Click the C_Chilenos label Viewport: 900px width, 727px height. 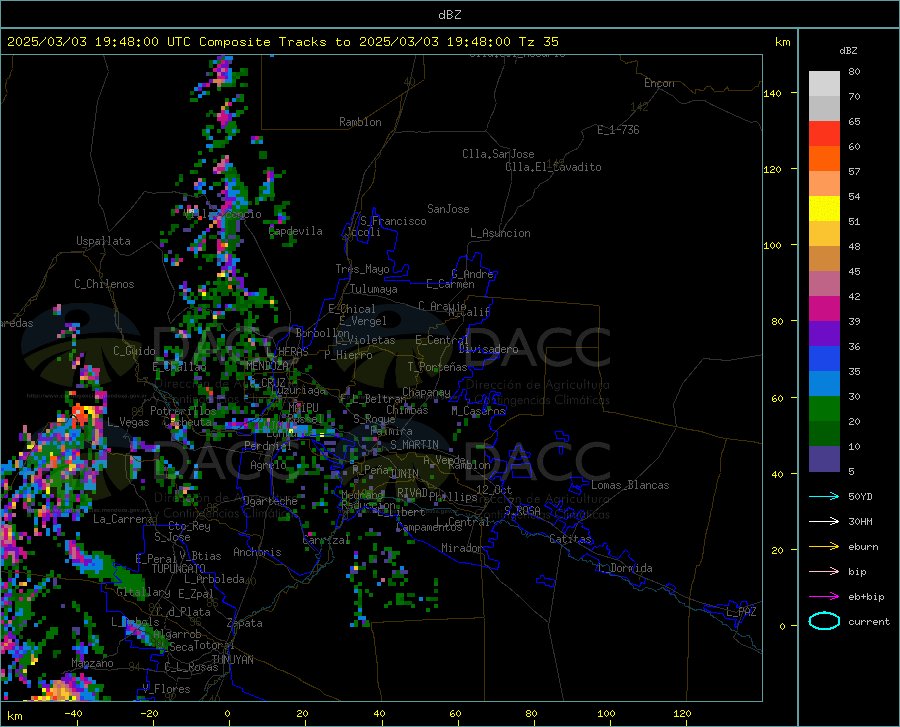point(104,283)
